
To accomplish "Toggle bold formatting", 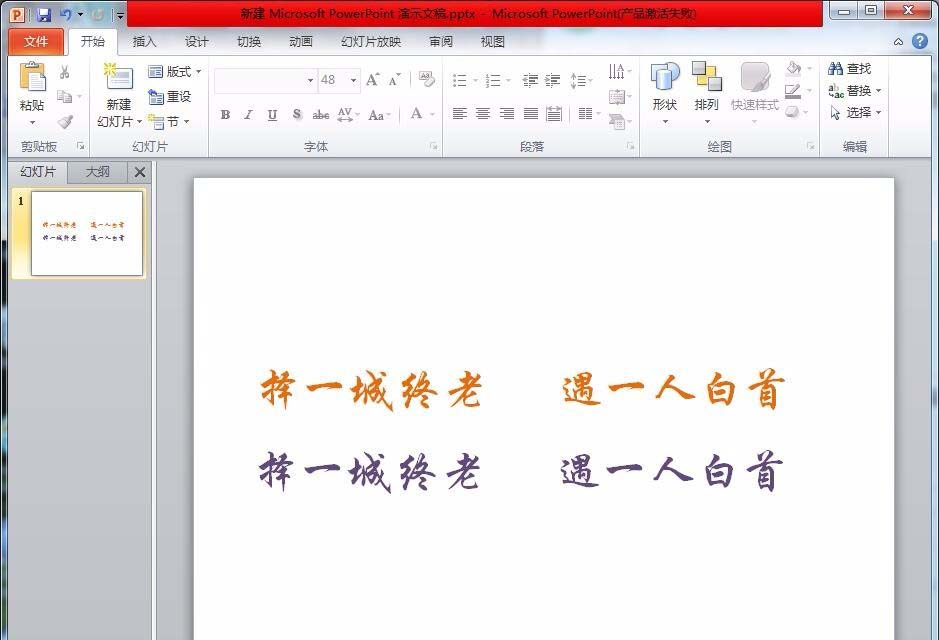I will [225, 114].
